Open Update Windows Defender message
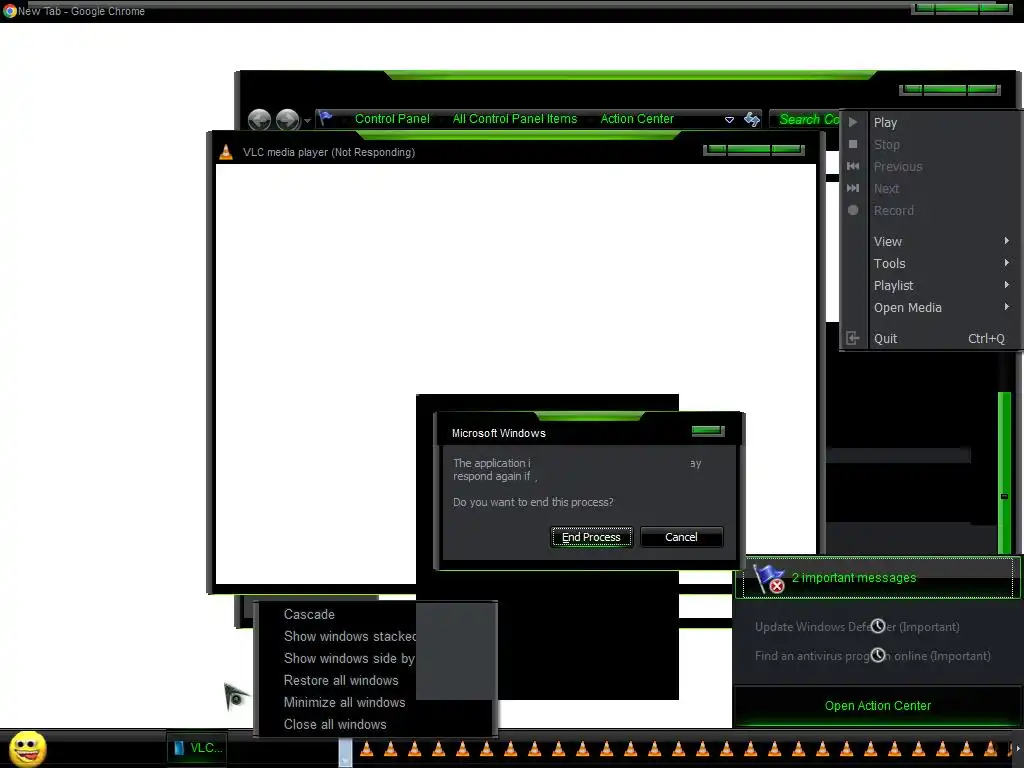 (x=857, y=627)
